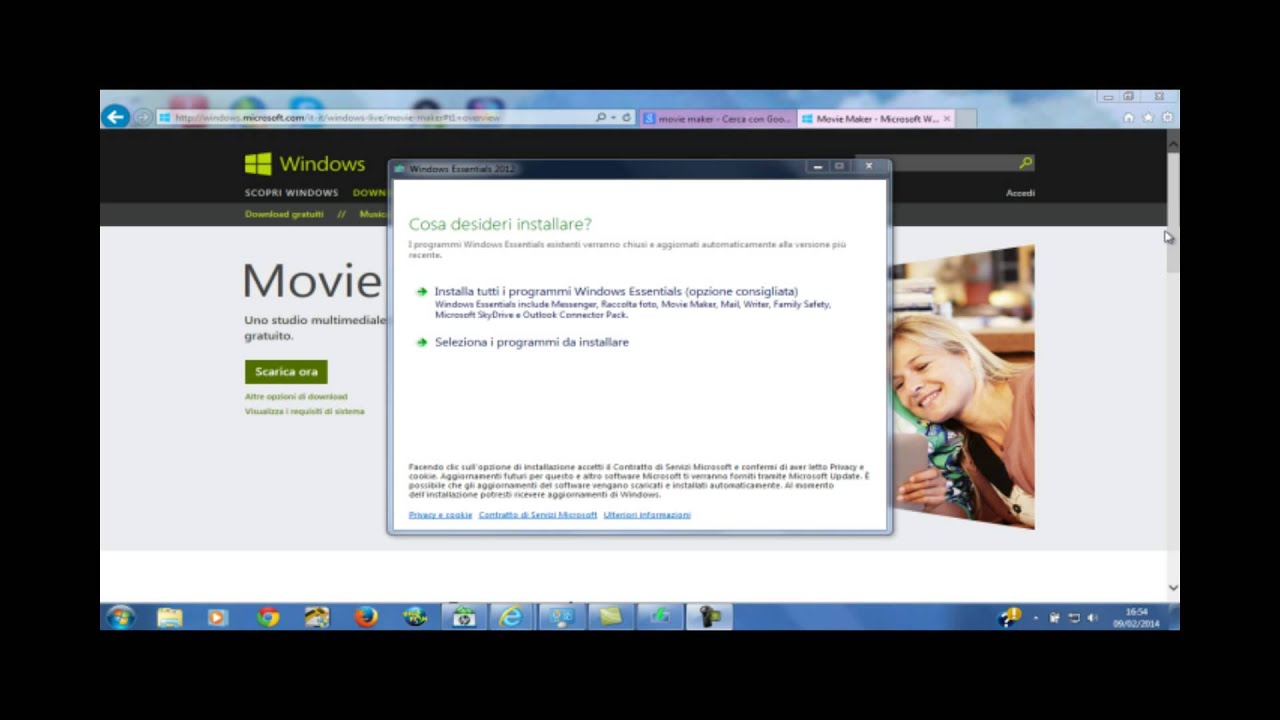Image resolution: width=1280 pixels, height=720 pixels.
Task: Open the browser Home icon
Action: tap(1128, 117)
